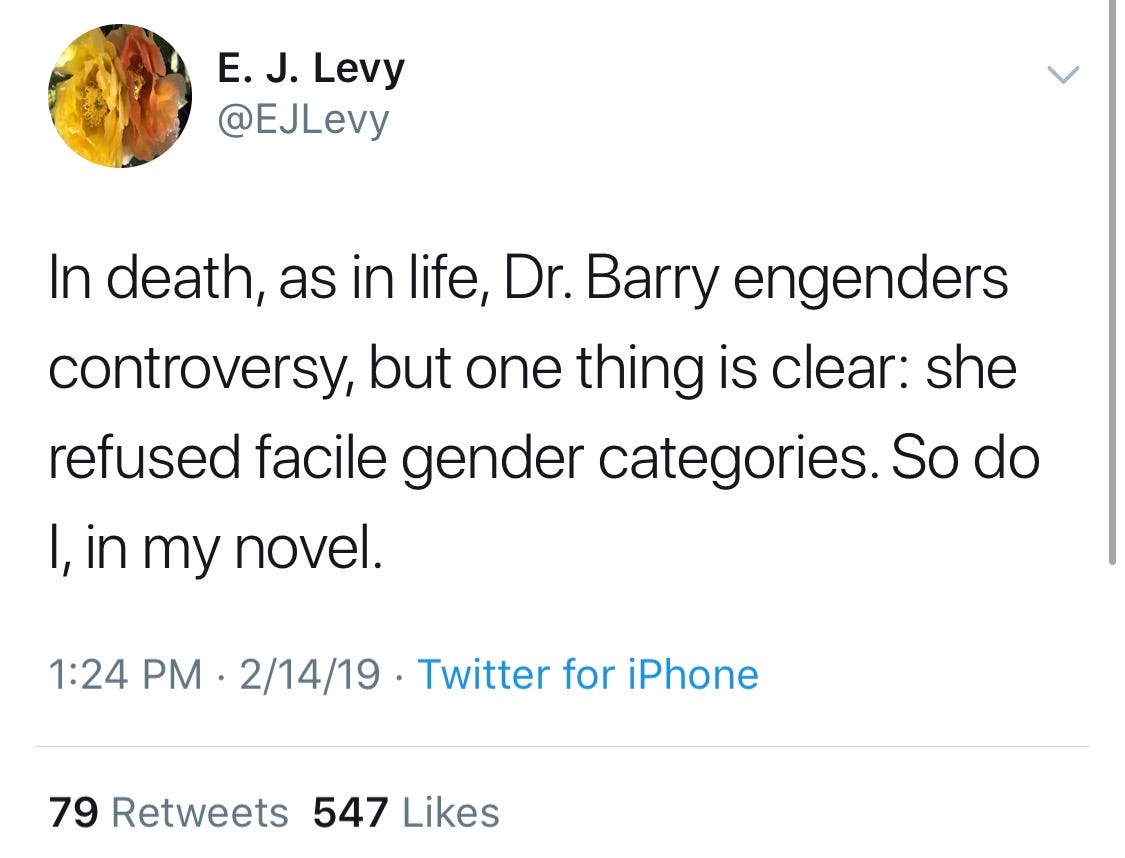Click the number 79 retweet count

click(74, 812)
